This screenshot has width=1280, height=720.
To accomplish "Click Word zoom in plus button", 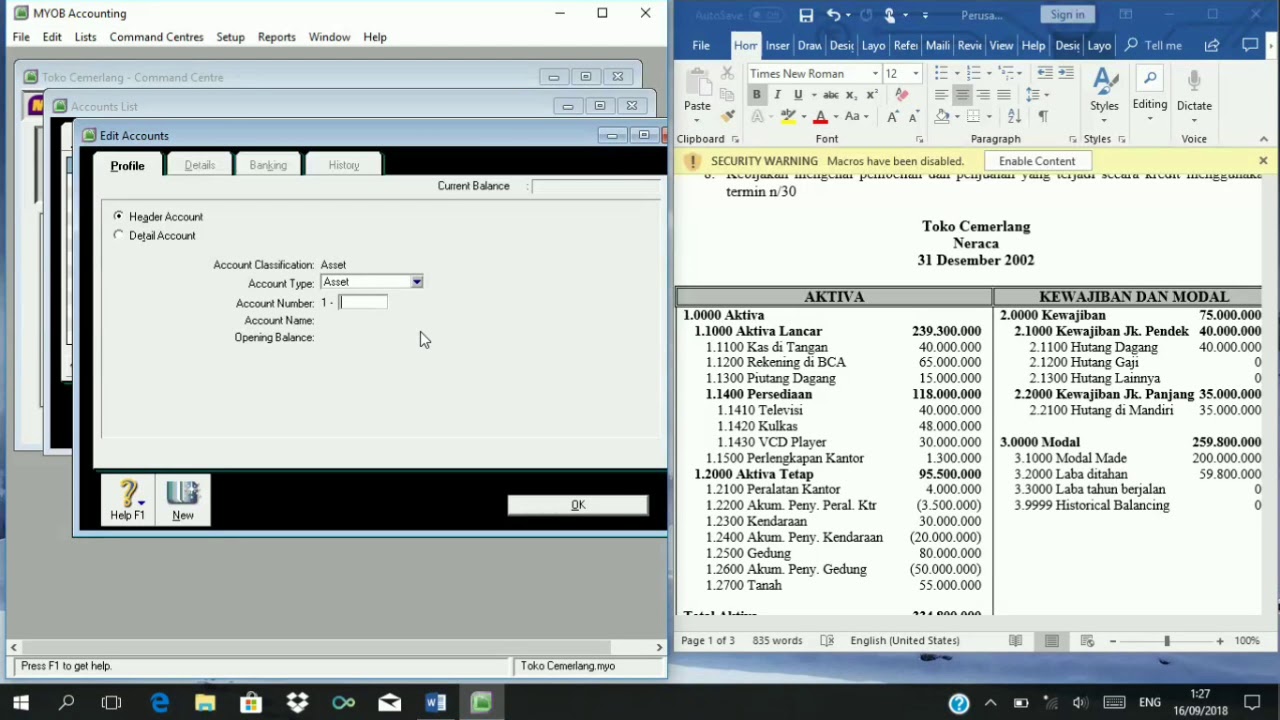I will (x=1219, y=641).
